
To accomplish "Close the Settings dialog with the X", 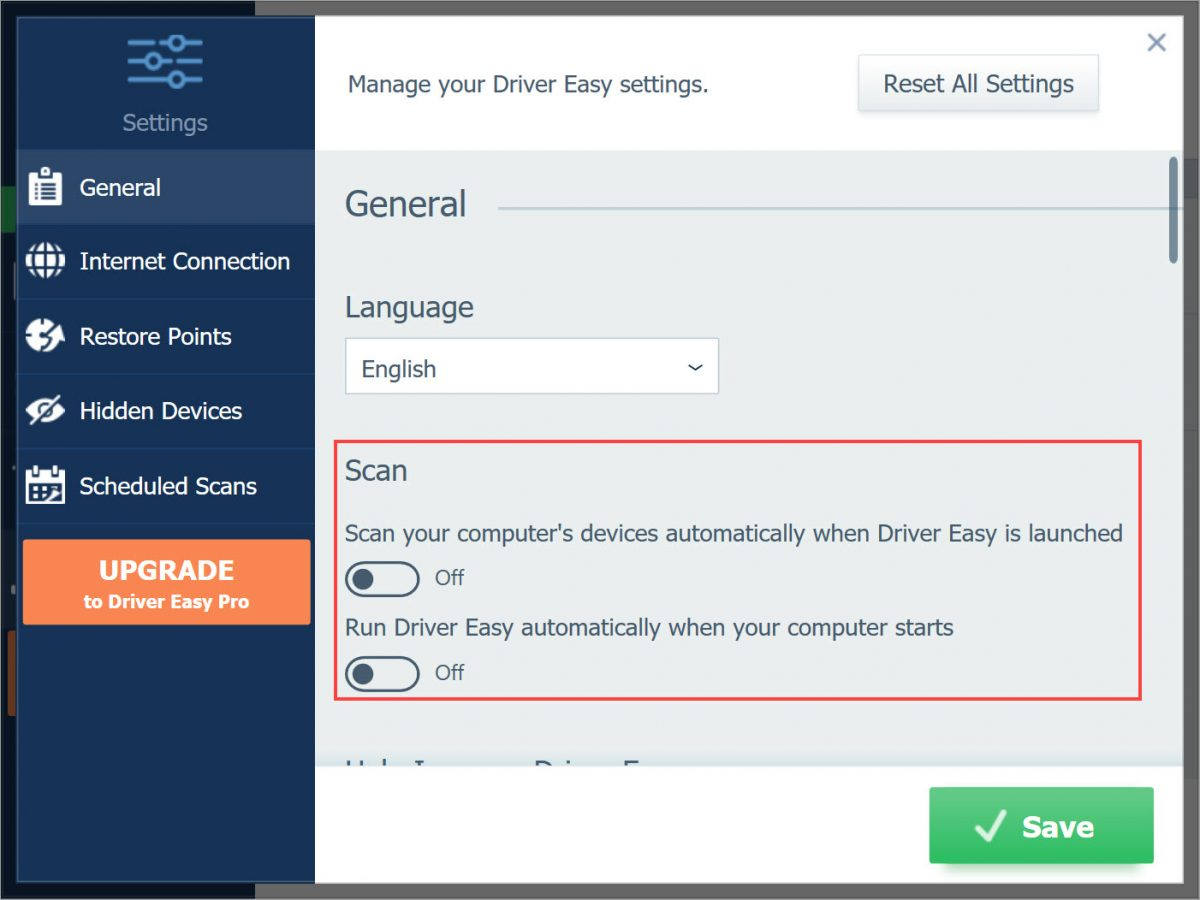I will [x=1156, y=42].
